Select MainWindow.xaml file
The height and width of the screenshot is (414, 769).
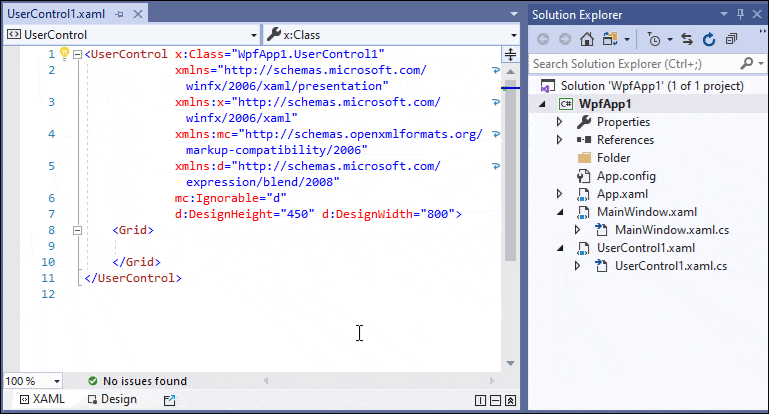pos(647,212)
